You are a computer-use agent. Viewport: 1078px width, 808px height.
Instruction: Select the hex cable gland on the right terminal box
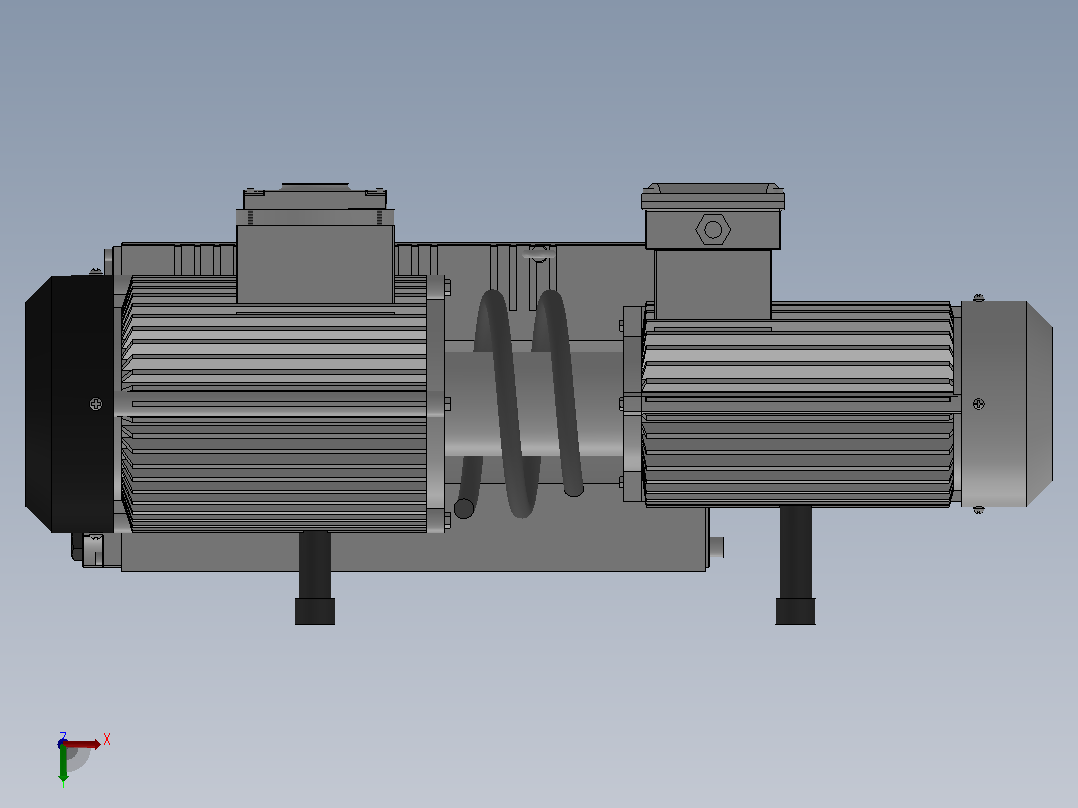(713, 230)
